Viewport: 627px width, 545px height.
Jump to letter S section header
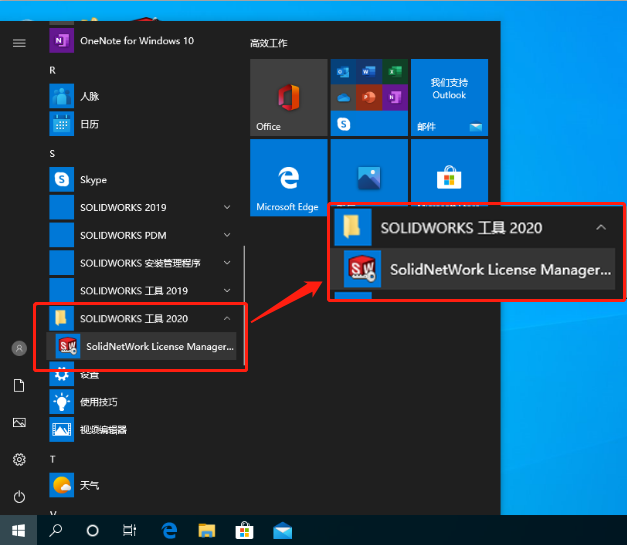click(52, 154)
